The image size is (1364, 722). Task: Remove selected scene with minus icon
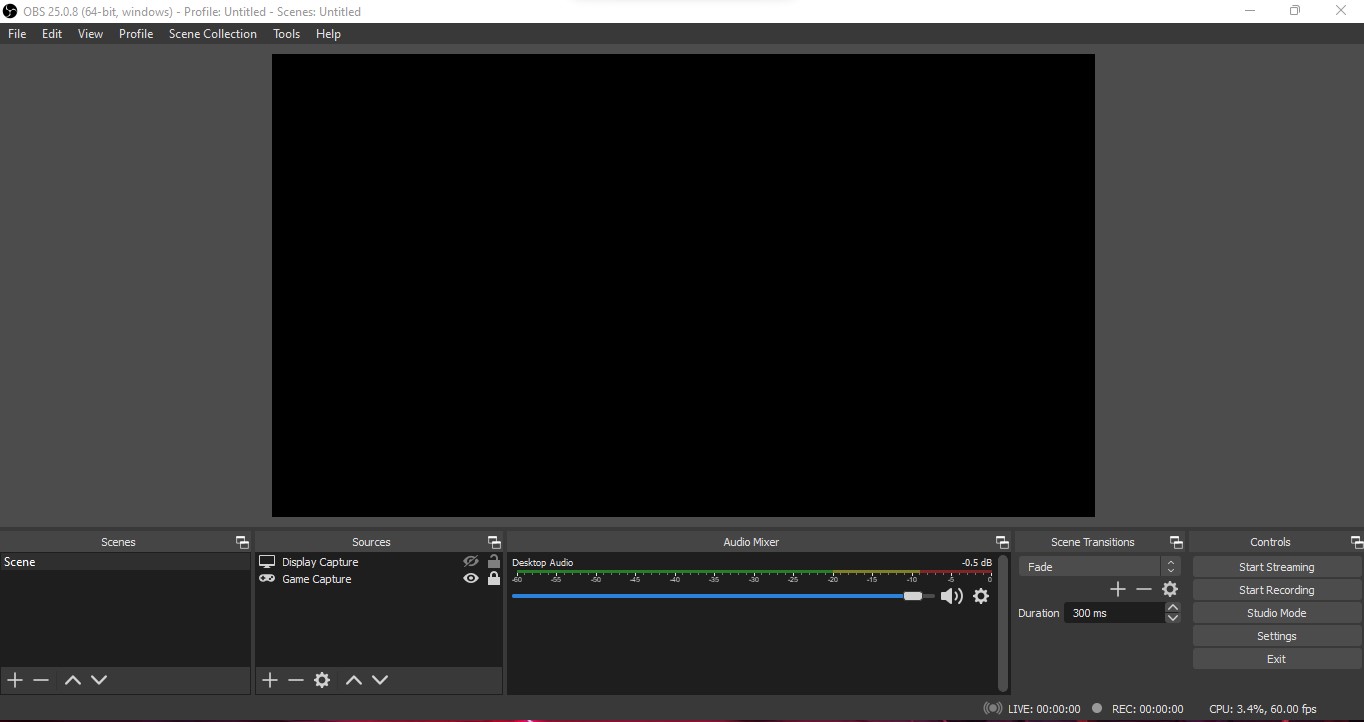point(41,680)
